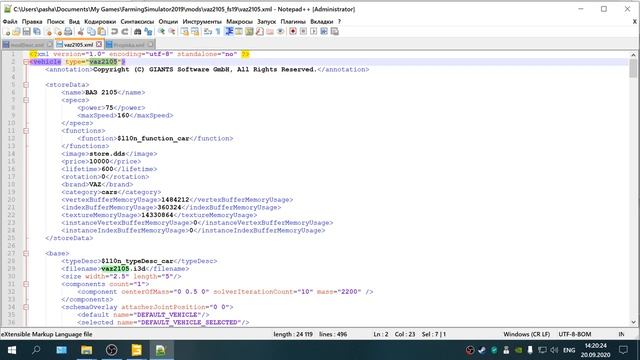
Task: Undo the last edit via toolbar
Action: tap(114, 31)
